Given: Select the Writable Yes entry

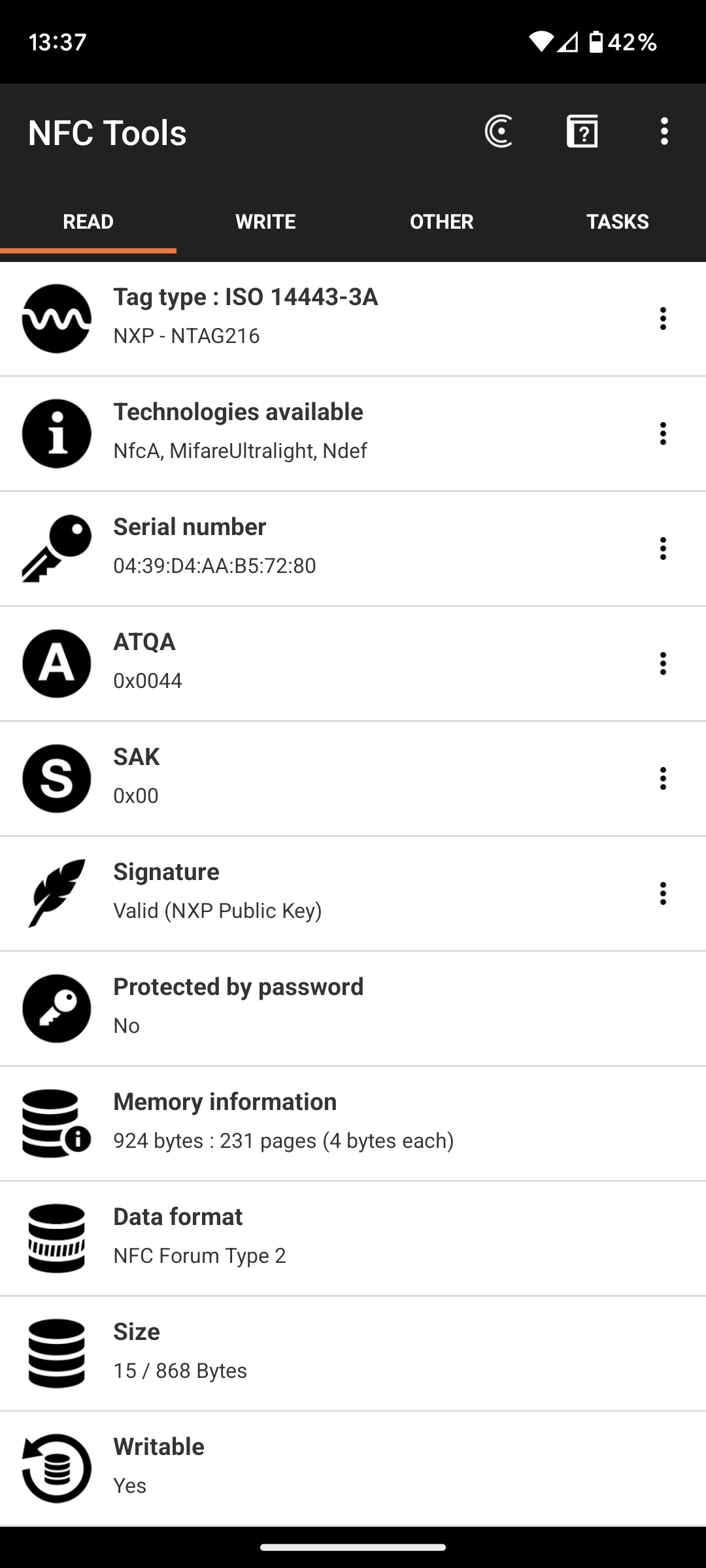Looking at the screenshot, I should pyautogui.click(x=353, y=1469).
